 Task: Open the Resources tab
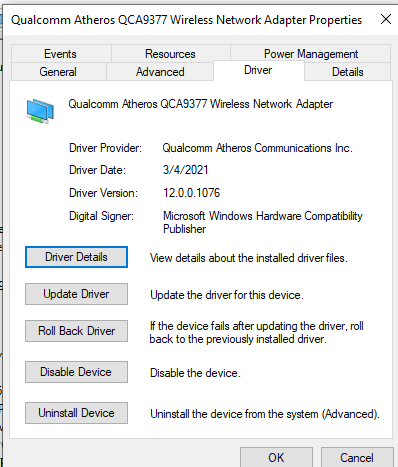(170, 54)
